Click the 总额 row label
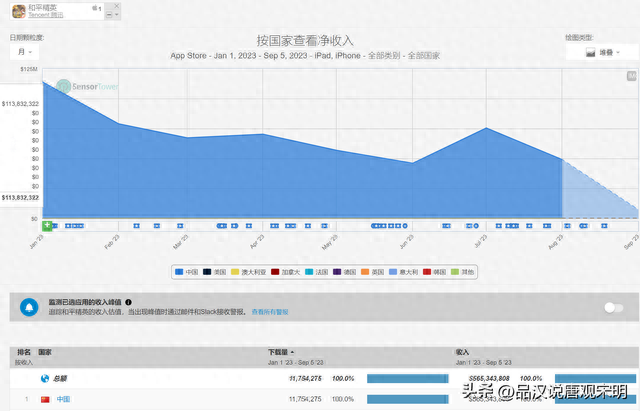This screenshot has width=640, height=411. (60, 379)
